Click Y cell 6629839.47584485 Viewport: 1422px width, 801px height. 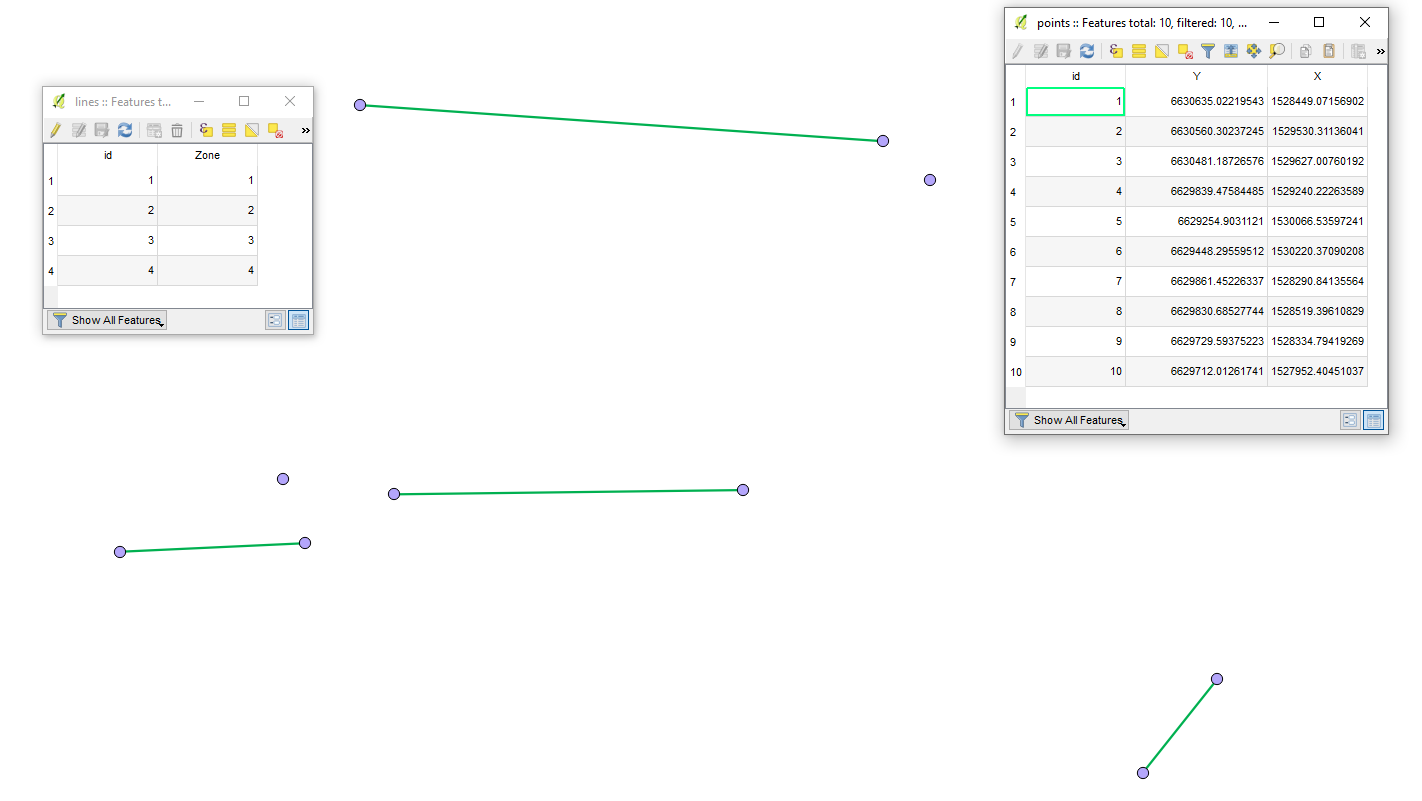coord(1197,192)
